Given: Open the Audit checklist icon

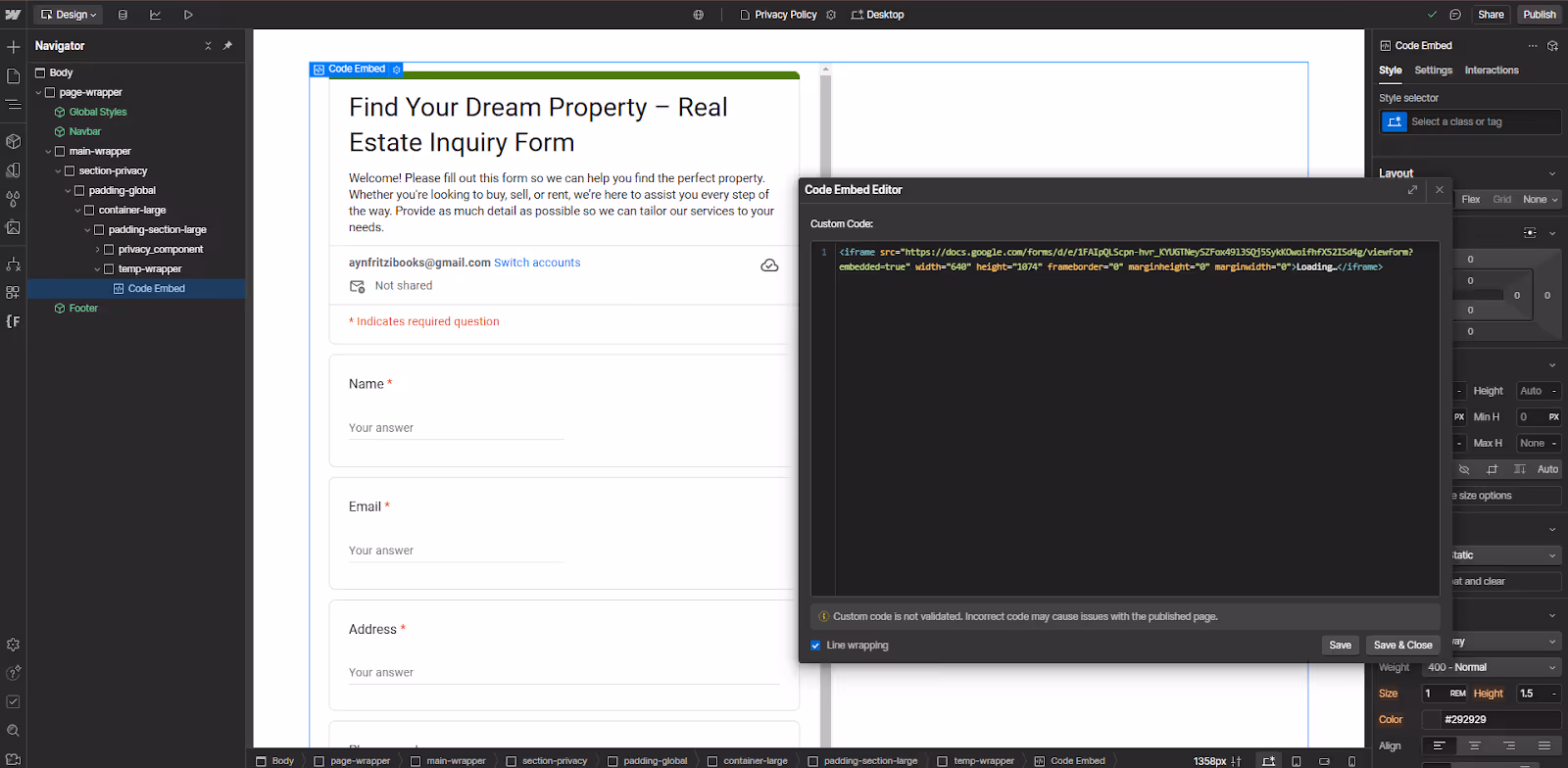Looking at the screenshot, I should [x=14, y=701].
